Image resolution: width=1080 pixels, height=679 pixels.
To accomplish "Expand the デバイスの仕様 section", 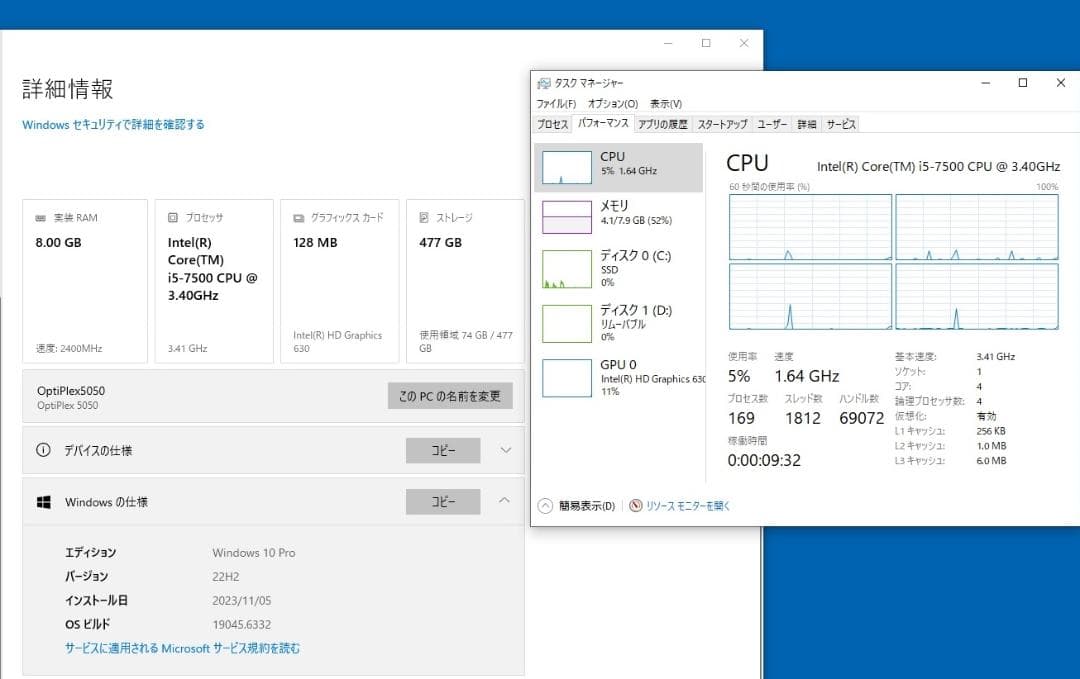I will tap(505, 450).
